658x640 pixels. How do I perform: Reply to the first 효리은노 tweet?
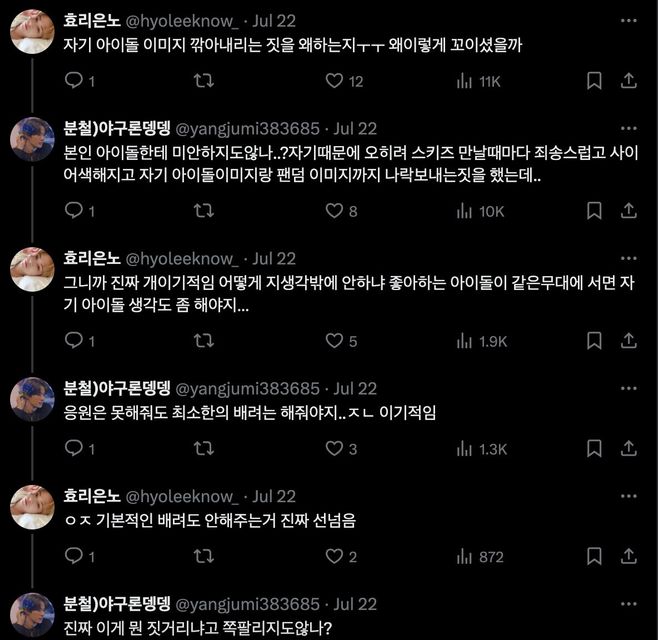pyautogui.click(x=73, y=80)
